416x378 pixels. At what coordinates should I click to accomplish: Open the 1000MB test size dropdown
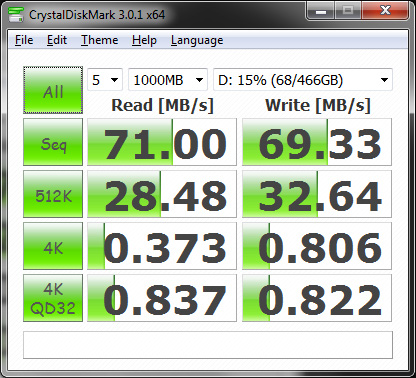[x=168, y=80]
